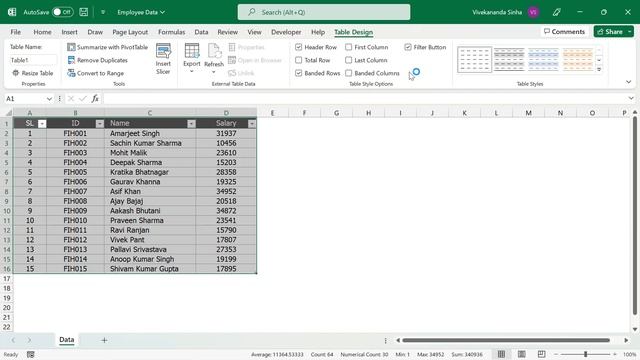The height and width of the screenshot is (360, 640).
Task: Switch to View tab
Action: tap(254, 32)
